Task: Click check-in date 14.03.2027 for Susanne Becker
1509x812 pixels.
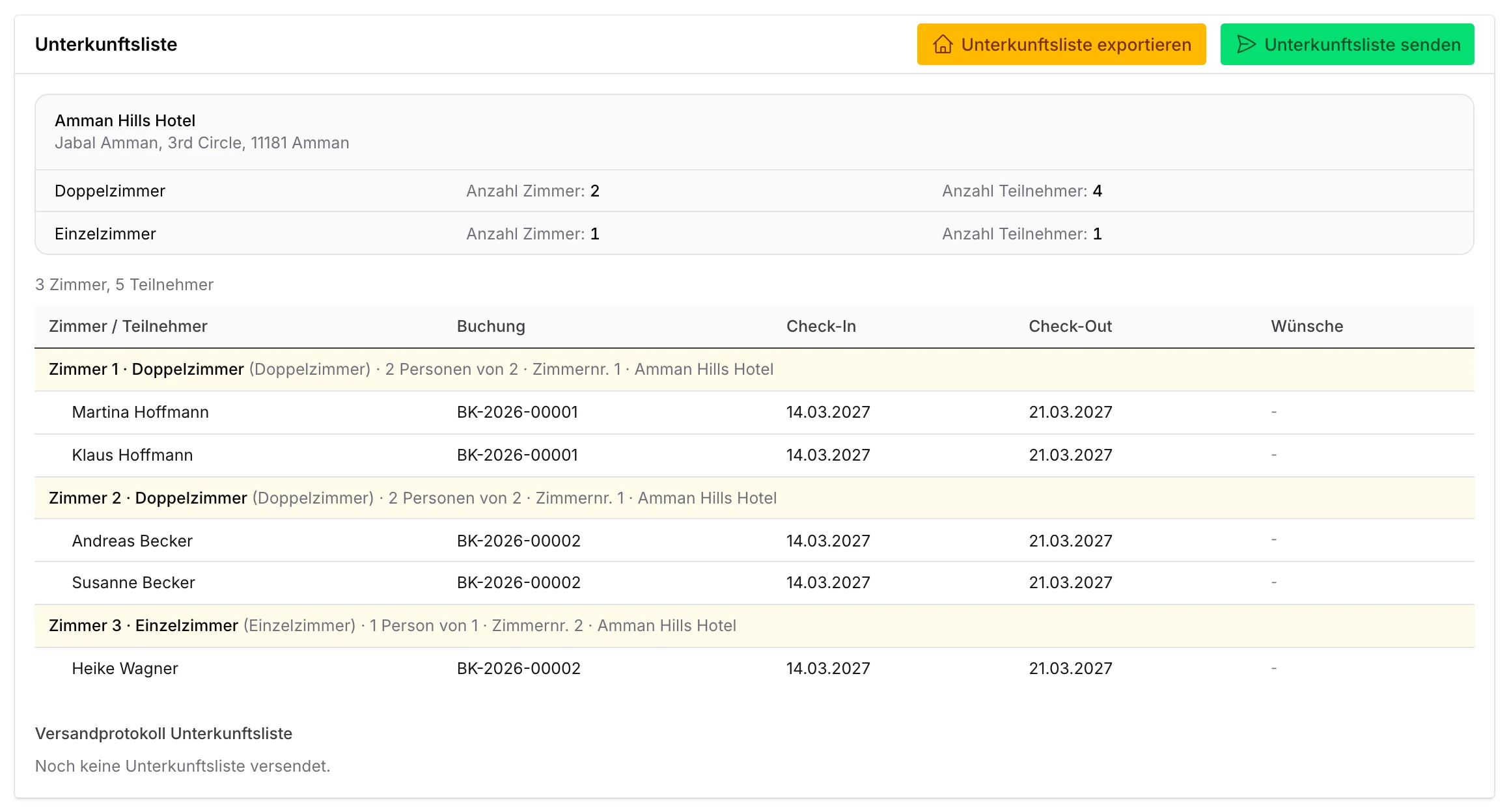Action: point(828,582)
